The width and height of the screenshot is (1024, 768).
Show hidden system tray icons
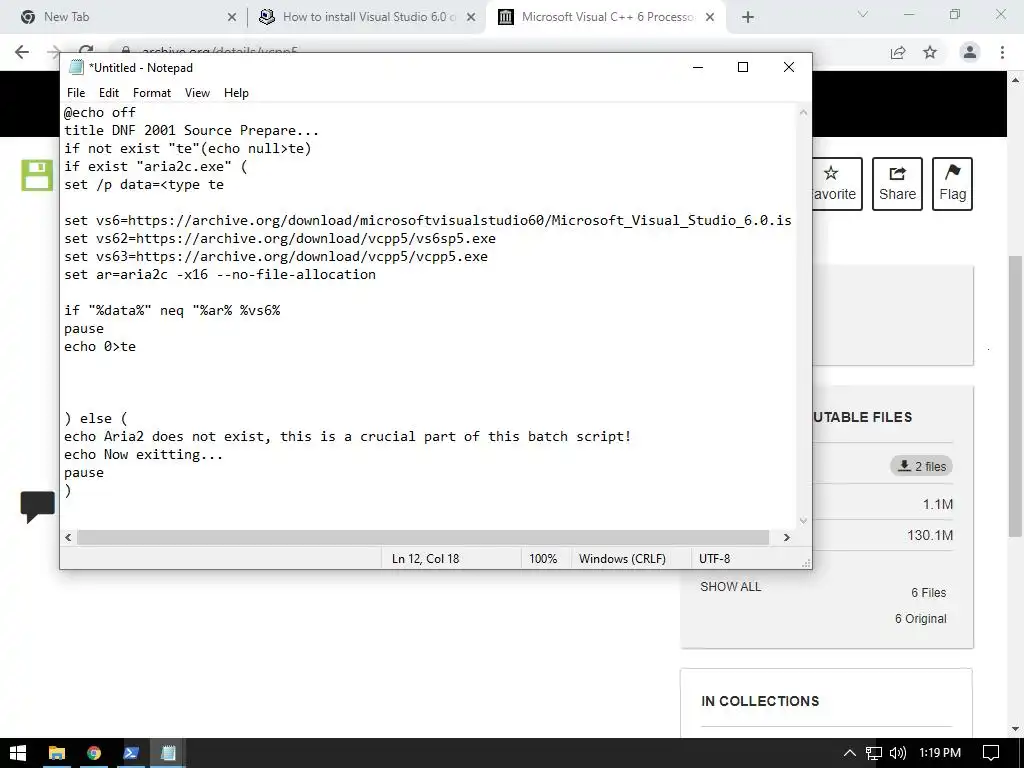[849, 753]
